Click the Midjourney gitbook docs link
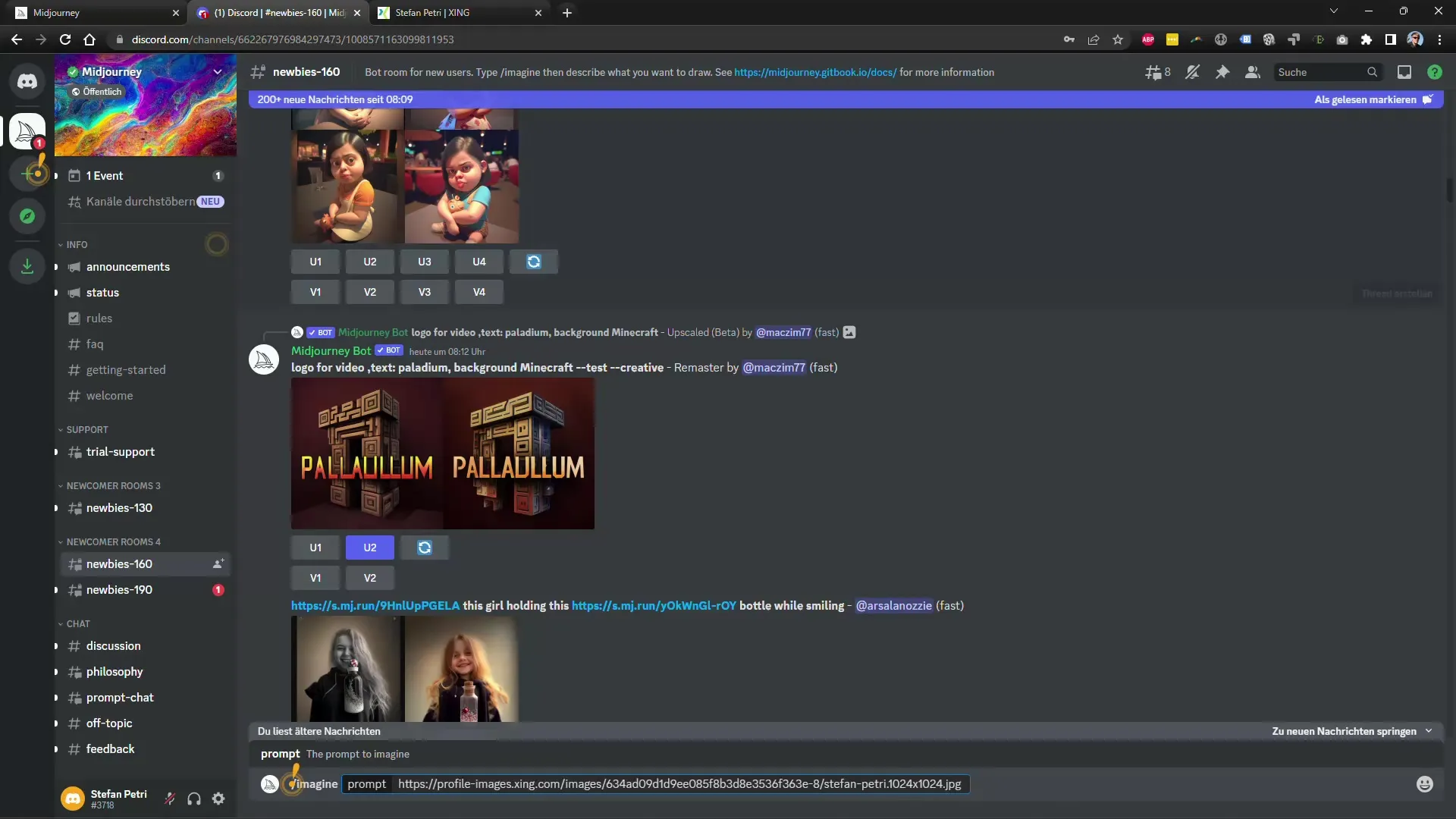1456x819 pixels. coord(815,71)
